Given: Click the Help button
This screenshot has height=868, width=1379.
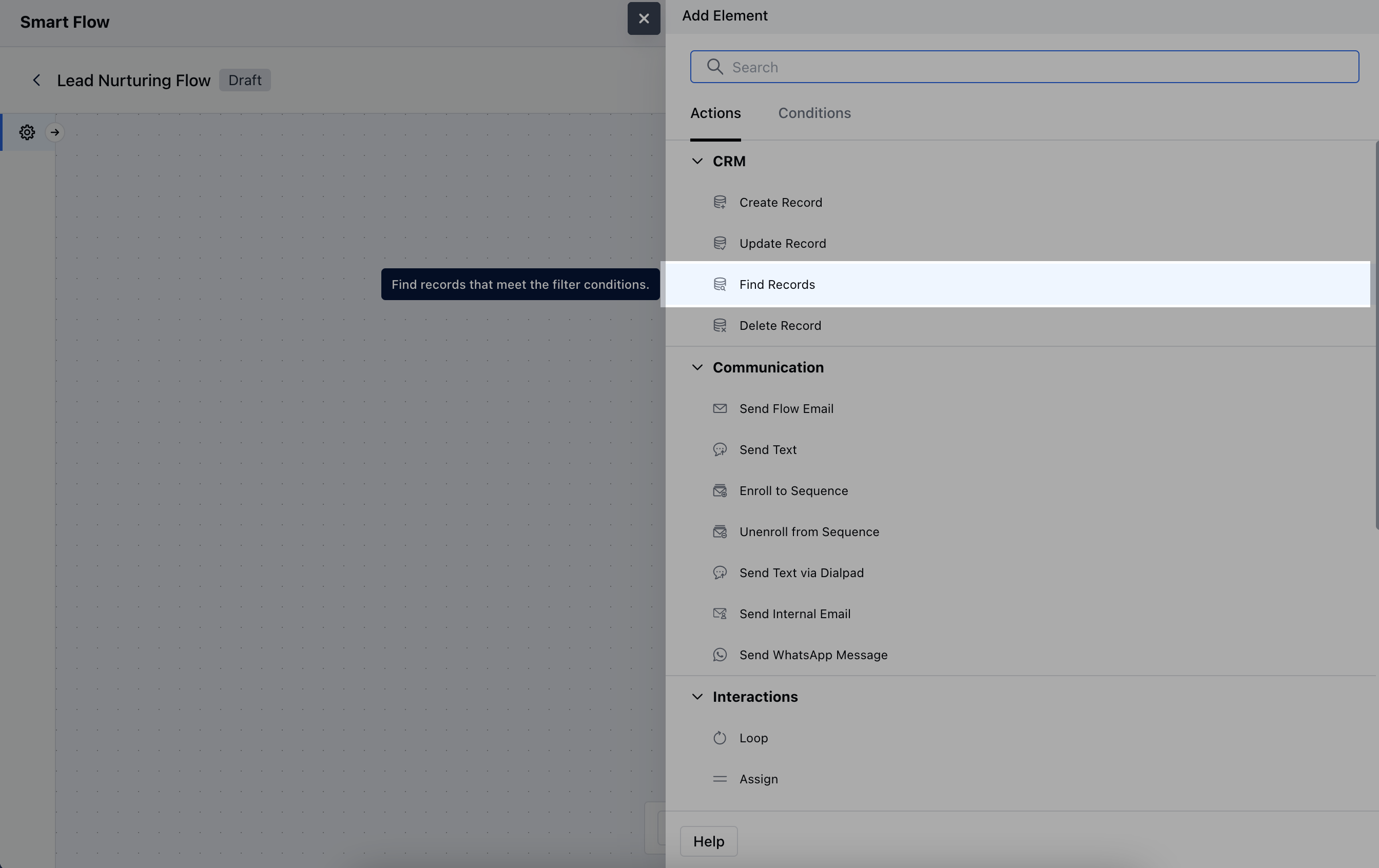Looking at the screenshot, I should [708, 841].
